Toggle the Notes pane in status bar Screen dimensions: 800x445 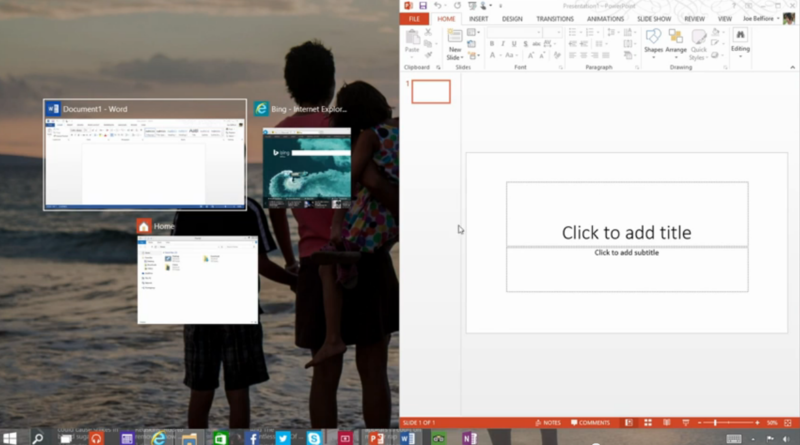click(548, 423)
